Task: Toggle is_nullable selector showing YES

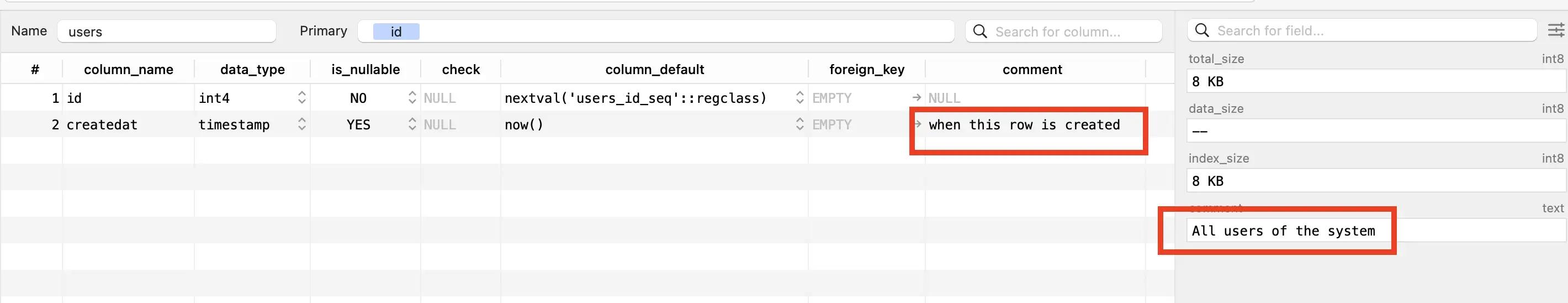Action: pyautogui.click(x=412, y=124)
